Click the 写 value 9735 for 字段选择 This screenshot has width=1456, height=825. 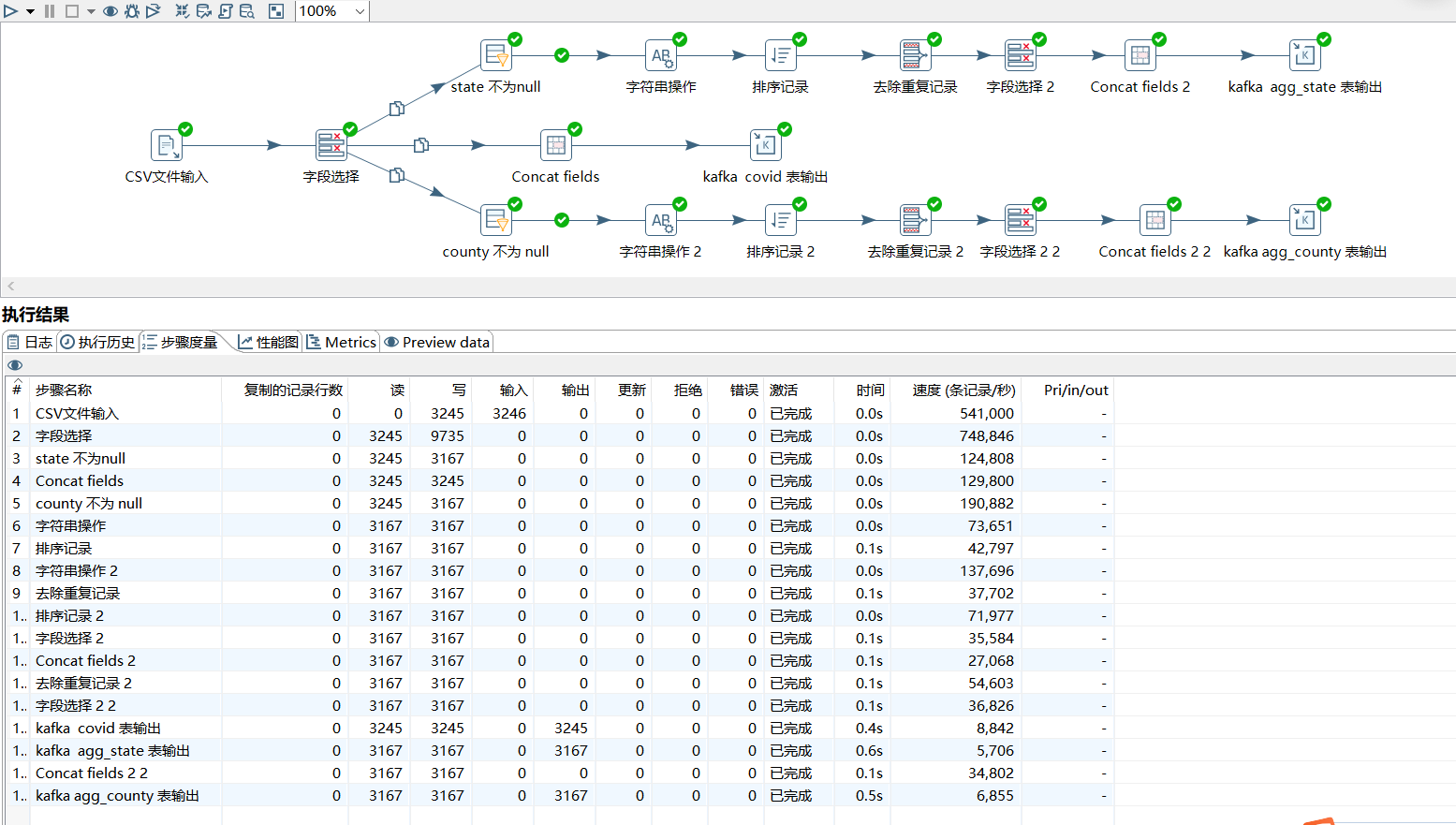[x=448, y=435]
